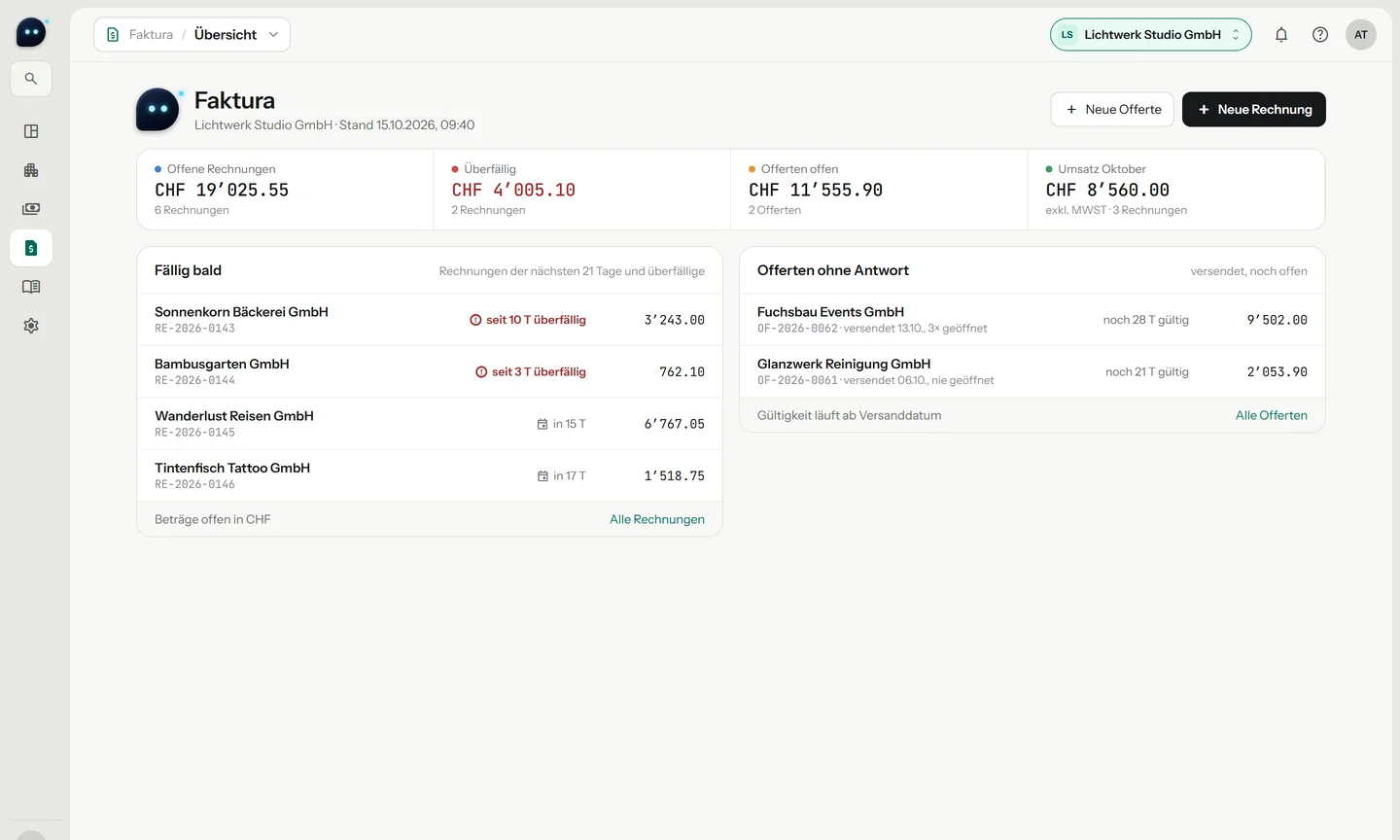Open the open-book icon in the sidebar
The image size is (1400, 840).
coord(31,287)
